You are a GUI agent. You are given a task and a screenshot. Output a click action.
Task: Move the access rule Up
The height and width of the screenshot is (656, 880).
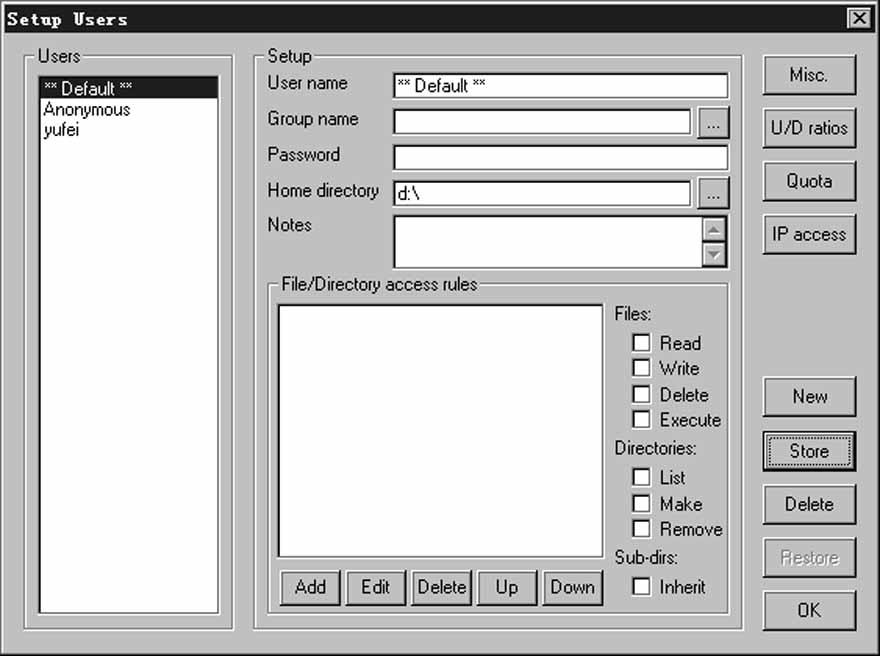pyautogui.click(x=507, y=588)
